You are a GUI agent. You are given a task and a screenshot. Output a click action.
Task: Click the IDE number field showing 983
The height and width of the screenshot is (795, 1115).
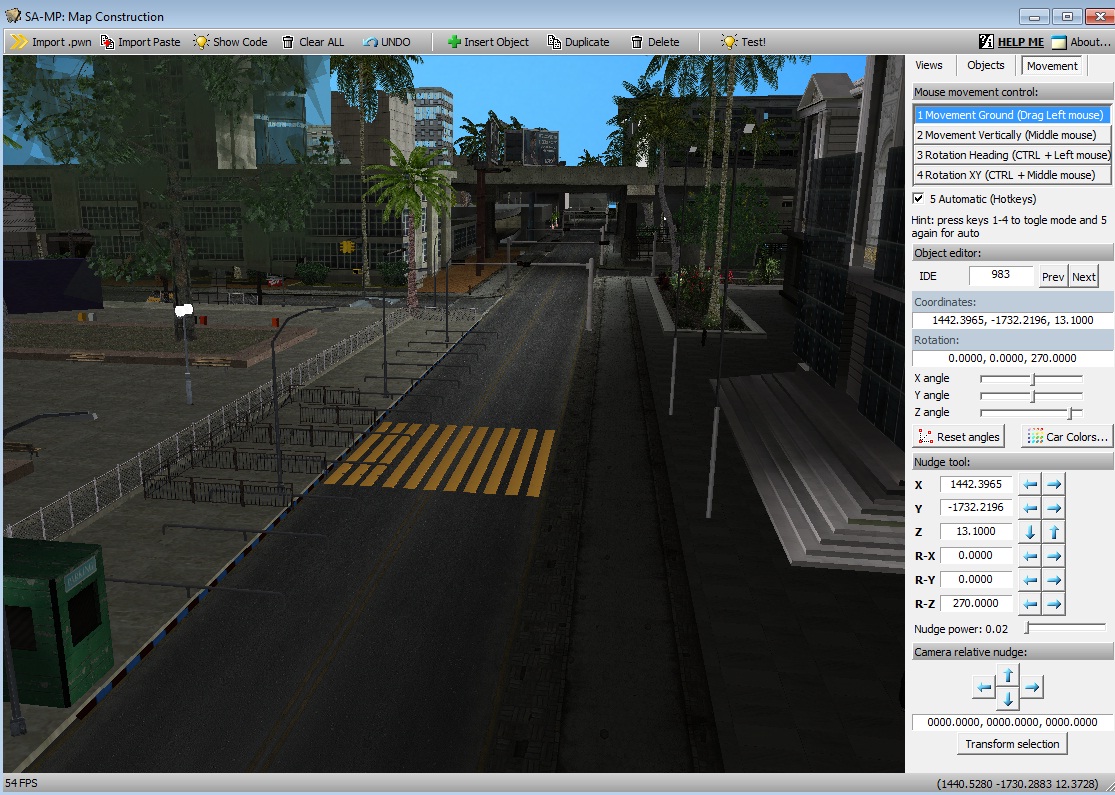(1001, 274)
